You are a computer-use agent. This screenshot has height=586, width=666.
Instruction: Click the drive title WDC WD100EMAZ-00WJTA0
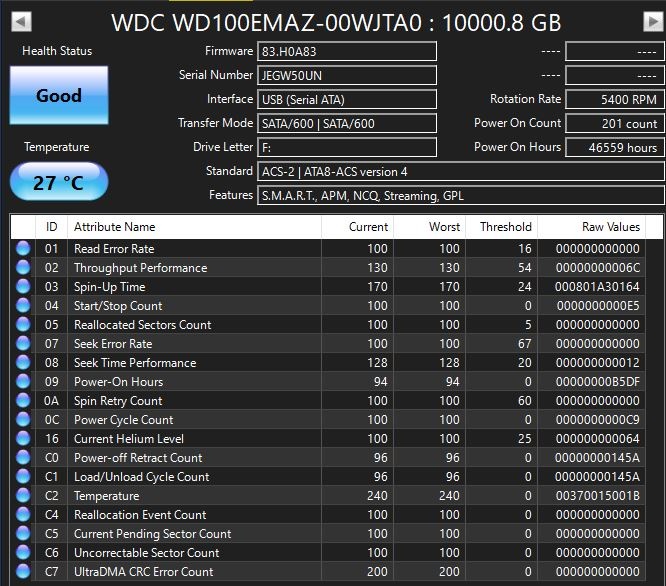coord(267,23)
